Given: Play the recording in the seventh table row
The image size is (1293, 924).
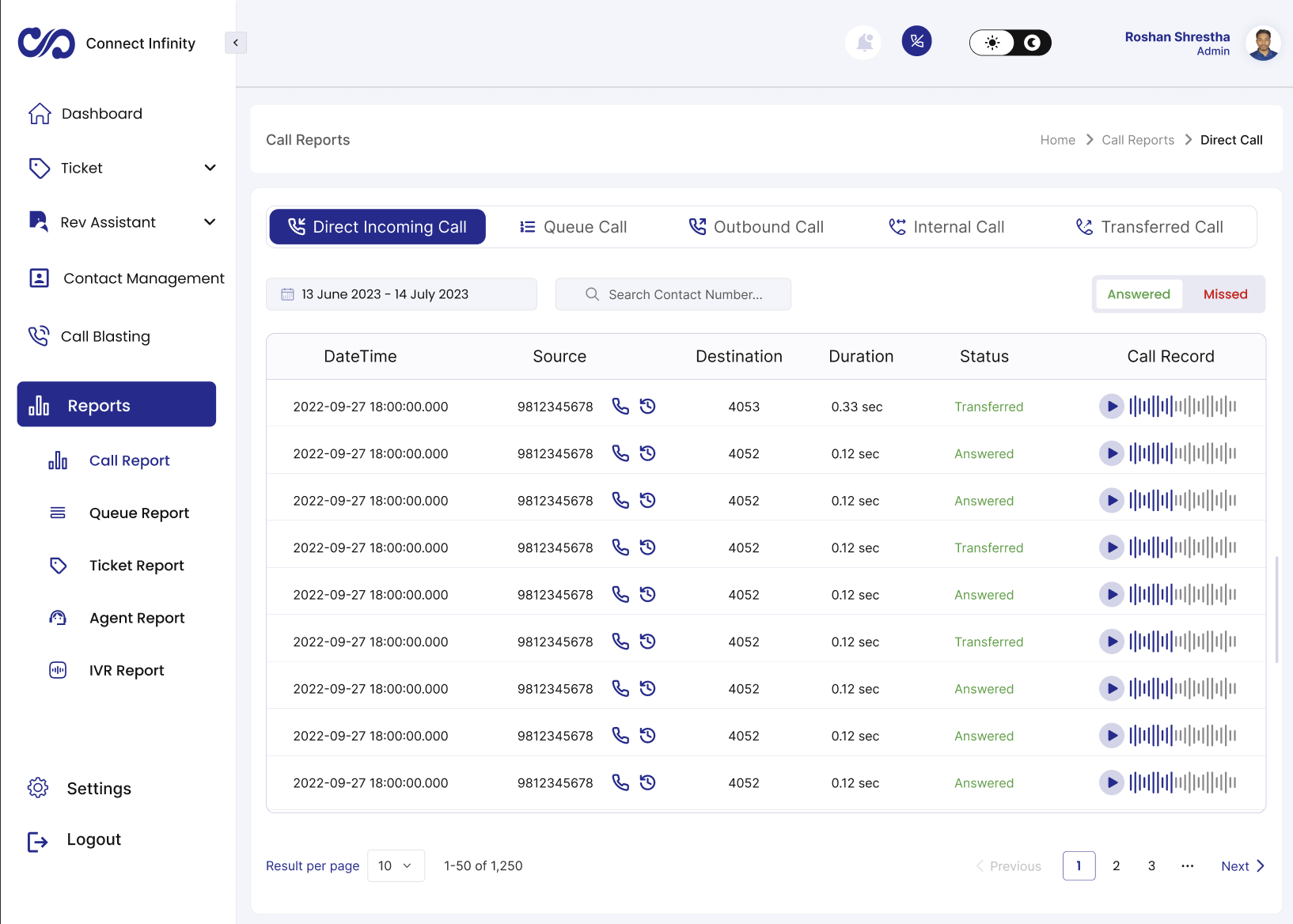Looking at the screenshot, I should (1111, 689).
